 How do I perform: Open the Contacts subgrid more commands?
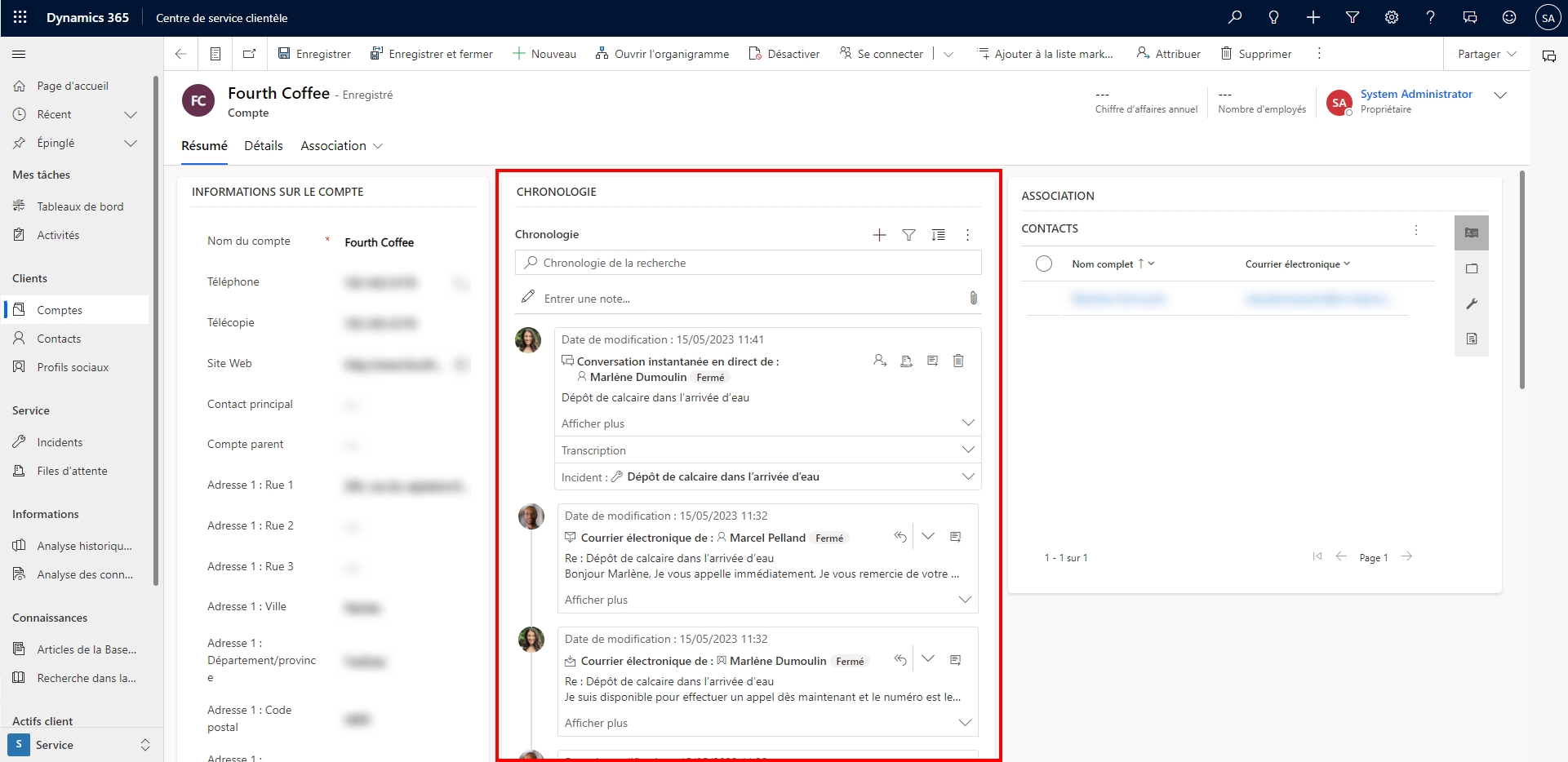(1416, 229)
